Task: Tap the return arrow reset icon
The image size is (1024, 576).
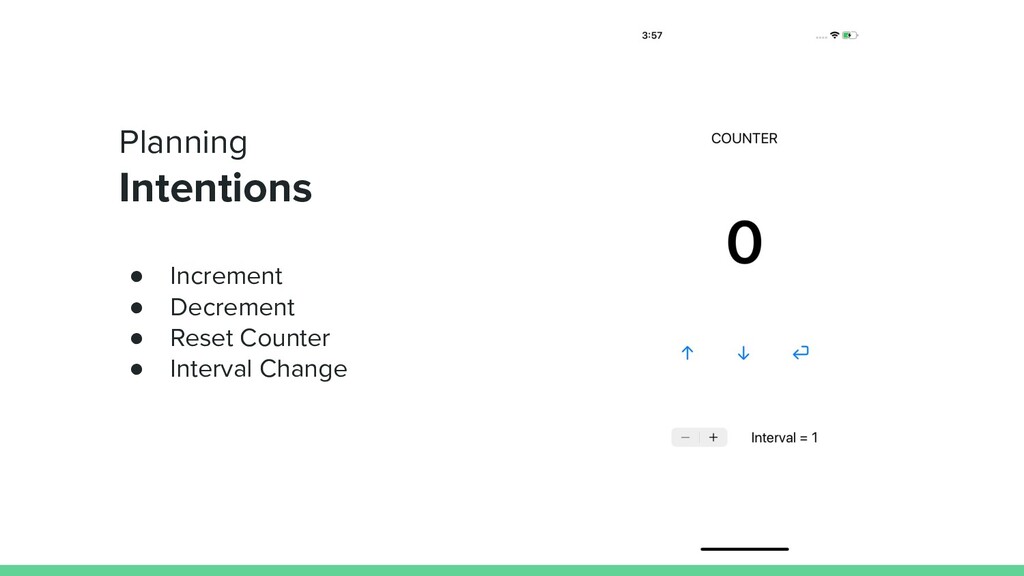Action: pos(801,353)
